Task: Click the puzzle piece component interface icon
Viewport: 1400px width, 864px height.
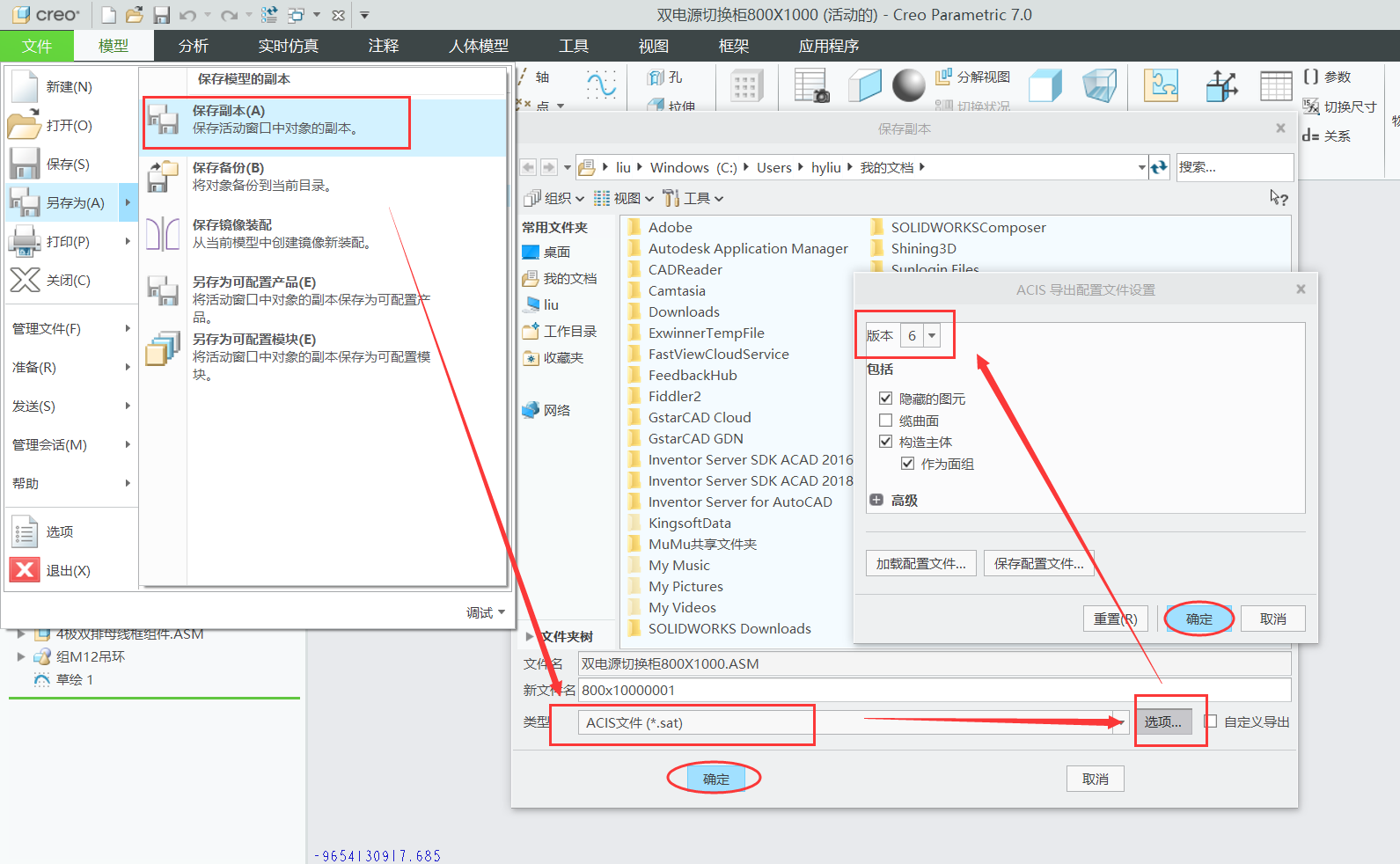Action: [1161, 85]
